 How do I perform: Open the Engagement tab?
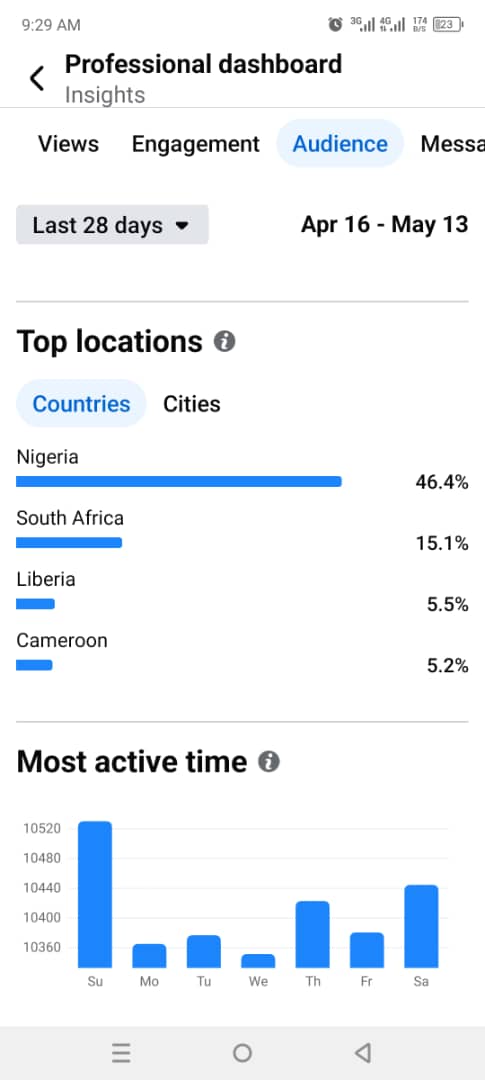click(x=196, y=144)
